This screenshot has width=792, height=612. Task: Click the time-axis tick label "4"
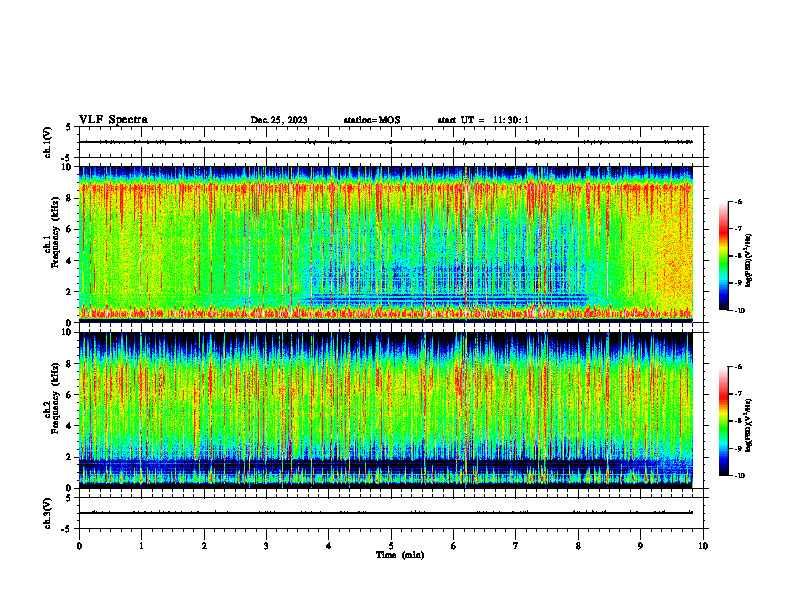[329, 546]
